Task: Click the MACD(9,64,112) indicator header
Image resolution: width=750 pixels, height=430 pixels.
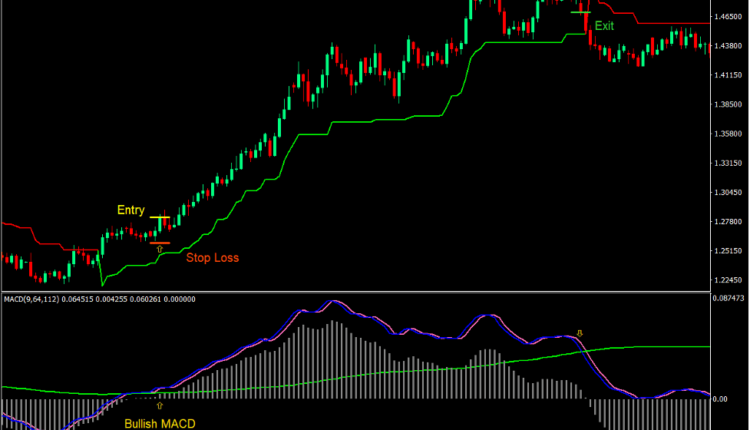Action: coord(98,299)
